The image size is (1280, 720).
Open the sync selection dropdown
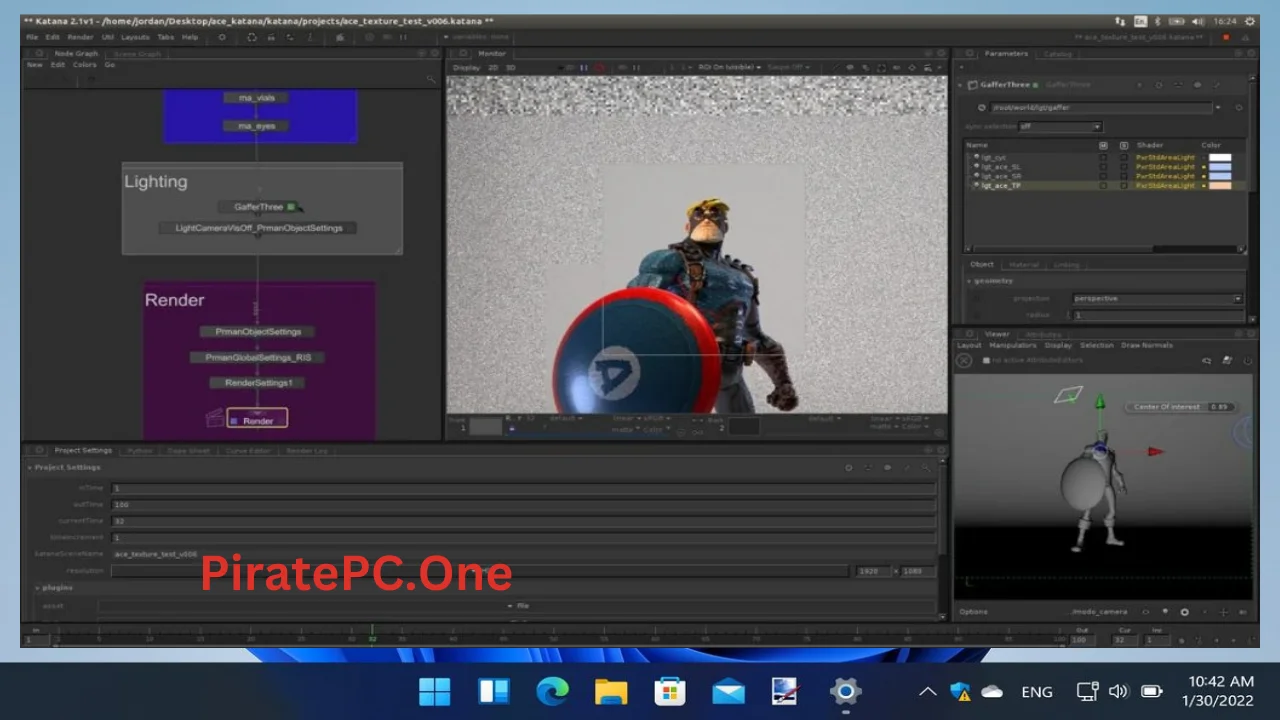pos(1060,127)
